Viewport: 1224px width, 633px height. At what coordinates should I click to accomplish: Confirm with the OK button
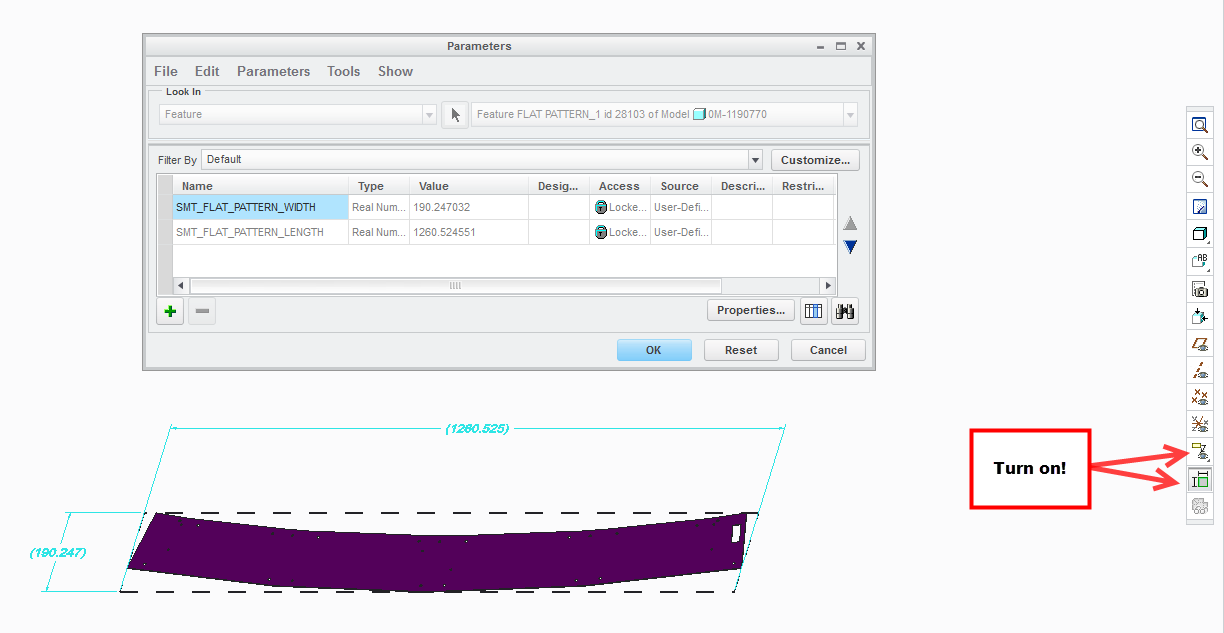tap(654, 350)
